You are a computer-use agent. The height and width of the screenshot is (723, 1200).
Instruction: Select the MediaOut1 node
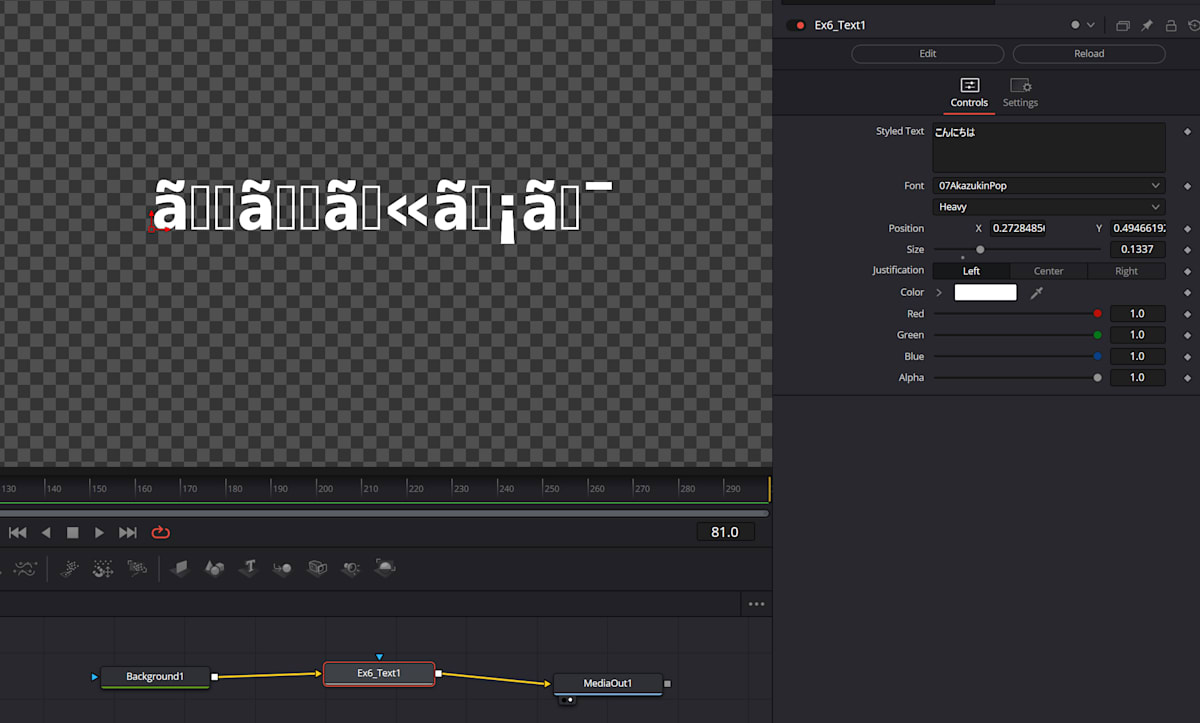click(607, 684)
